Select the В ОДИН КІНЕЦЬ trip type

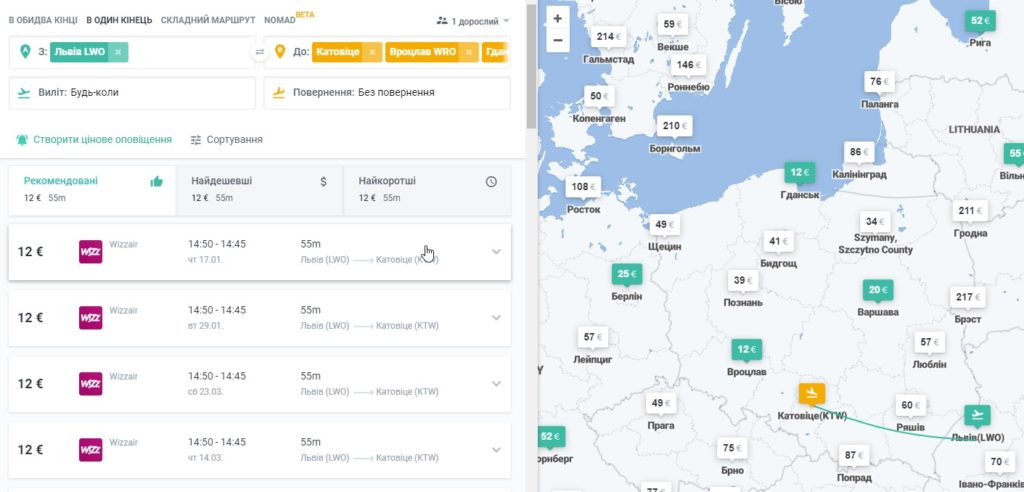pyautogui.click(x=120, y=20)
